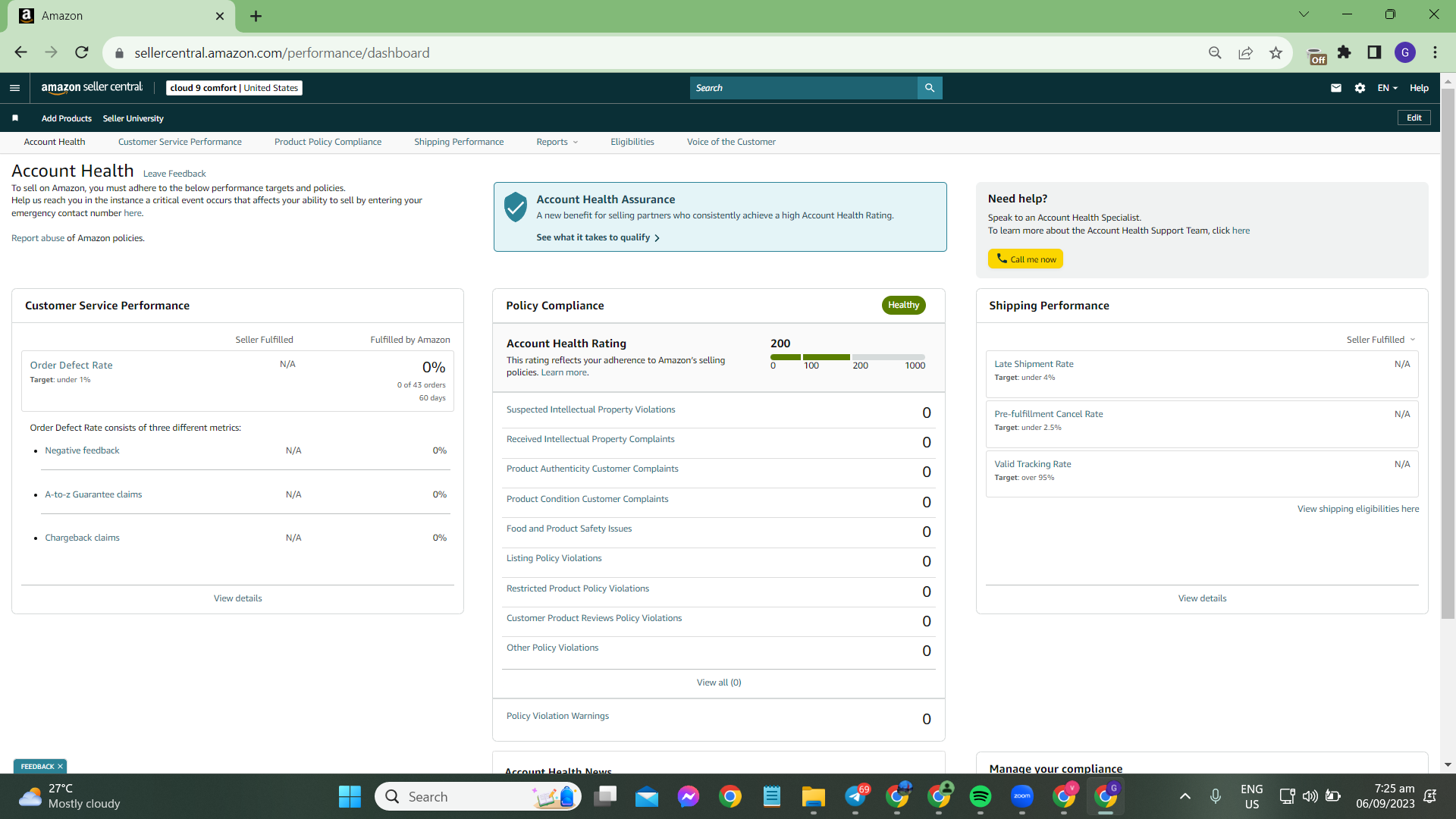View site information lock icon
Image resolution: width=1456 pixels, height=819 pixels.
click(x=119, y=53)
